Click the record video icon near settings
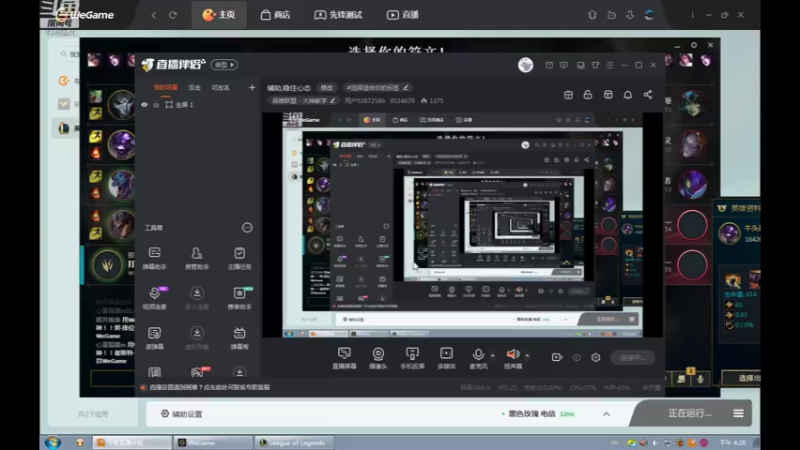Screen dimensions: 800x450 [x=557, y=358]
